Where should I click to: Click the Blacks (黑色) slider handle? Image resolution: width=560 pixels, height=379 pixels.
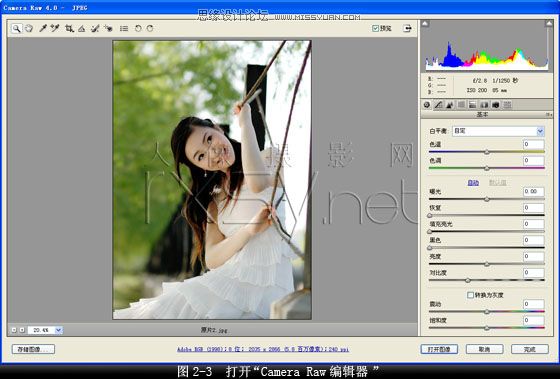(x=430, y=248)
